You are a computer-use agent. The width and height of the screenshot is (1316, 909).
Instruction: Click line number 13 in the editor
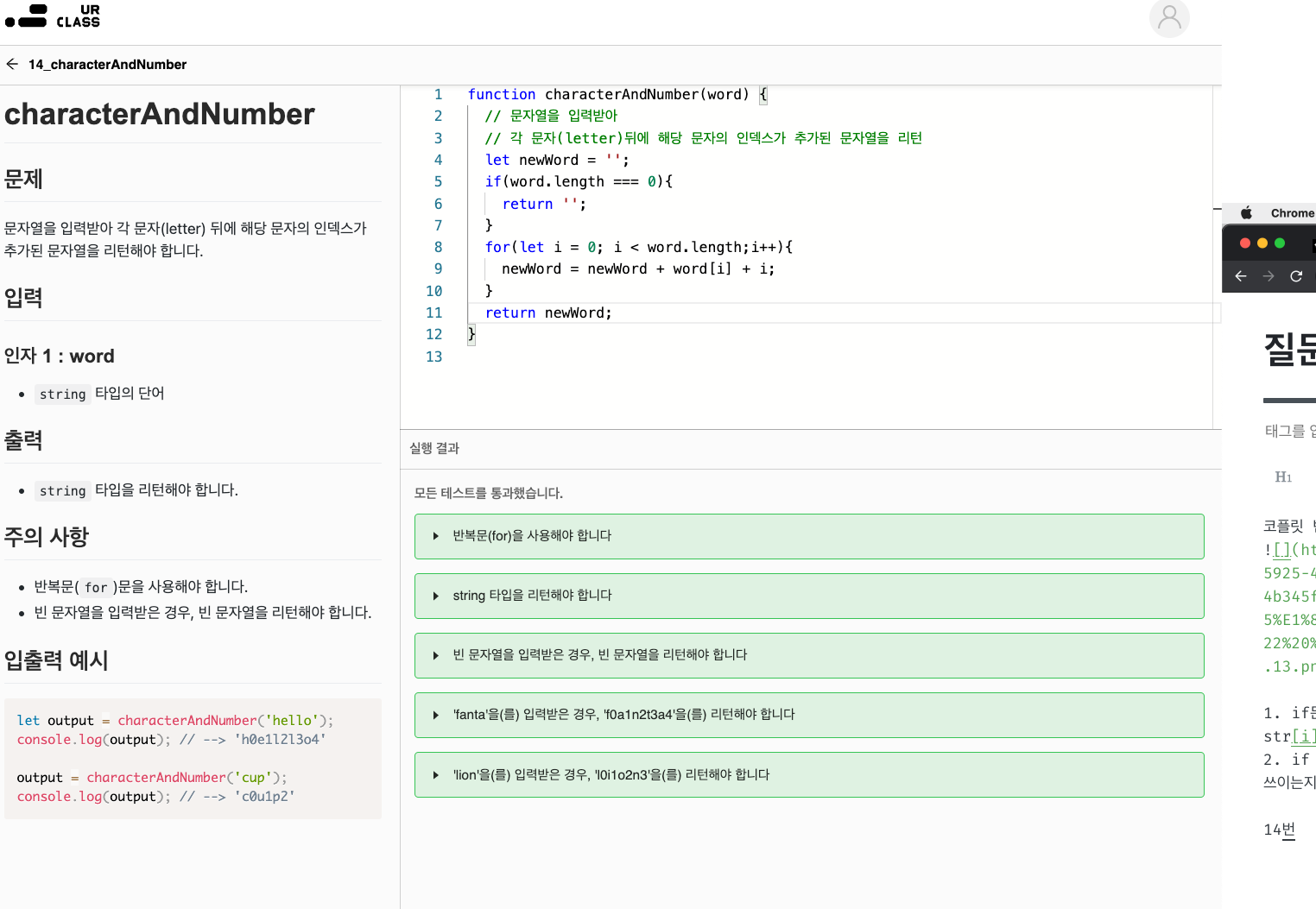tap(433, 357)
